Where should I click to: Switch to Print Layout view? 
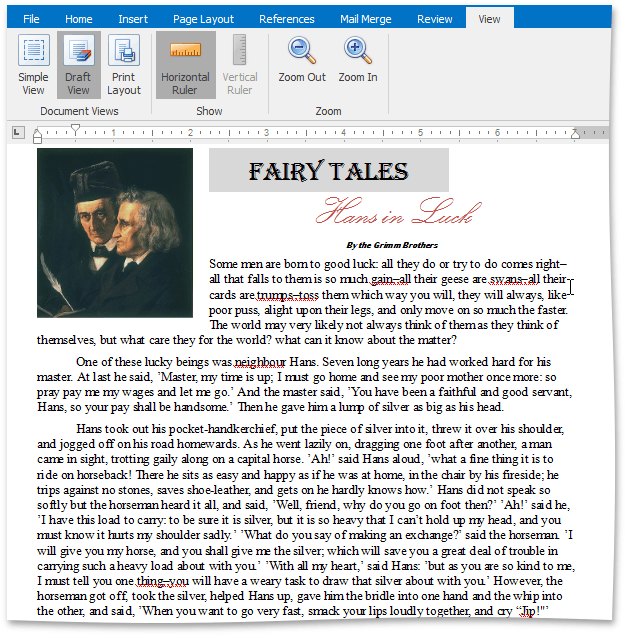coord(124,65)
